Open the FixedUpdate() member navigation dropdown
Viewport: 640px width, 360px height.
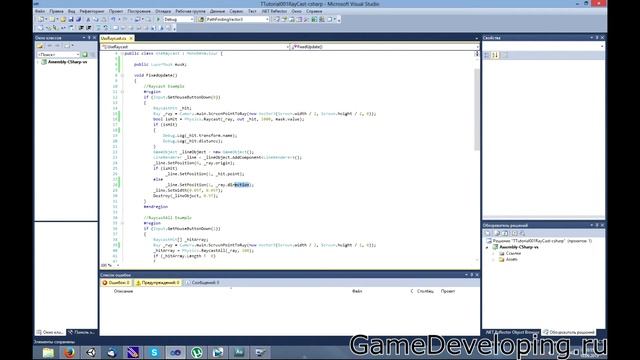(x=384, y=47)
